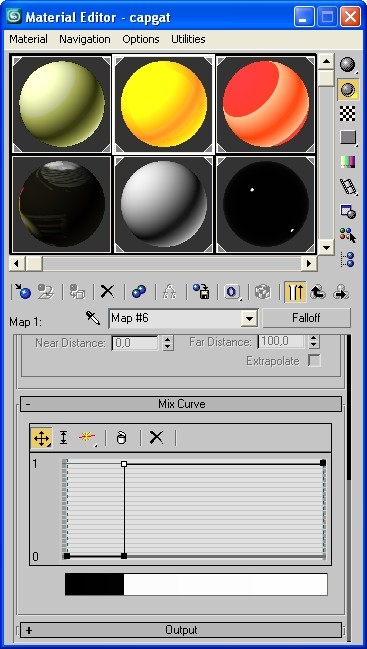The height and width of the screenshot is (649, 367).
Task: Click the Make Material Copy icon
Action: click(x=139, y=292)
